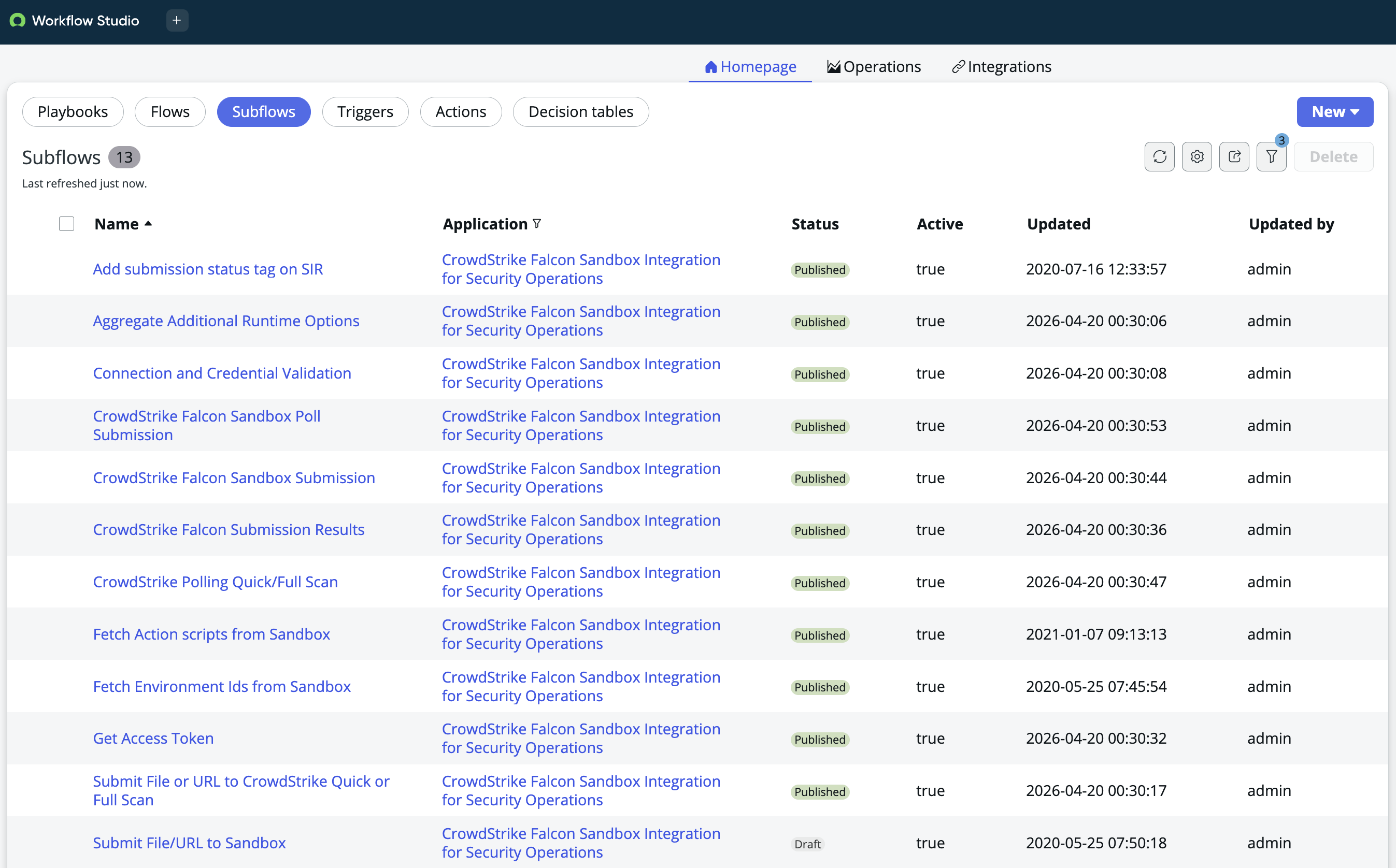Refresh the subflows list
The image size is (1396, 868).
click(1159, 157)
